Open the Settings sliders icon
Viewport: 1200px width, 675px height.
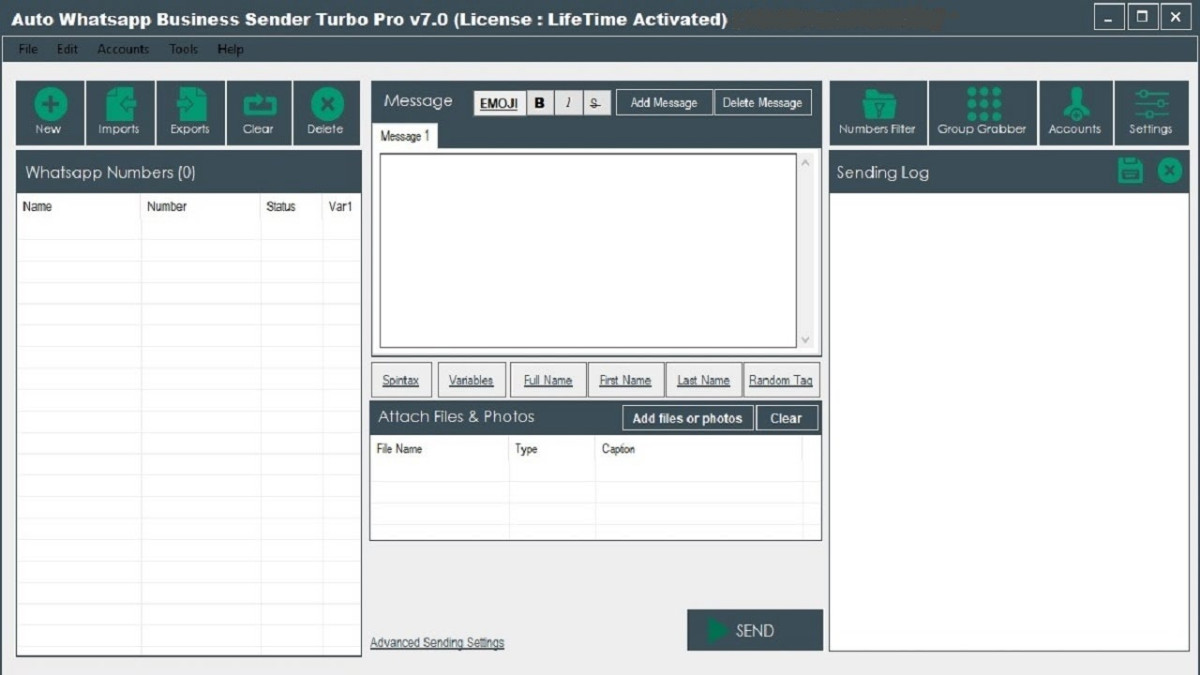pyautogui.click(x=1151, y=106)
